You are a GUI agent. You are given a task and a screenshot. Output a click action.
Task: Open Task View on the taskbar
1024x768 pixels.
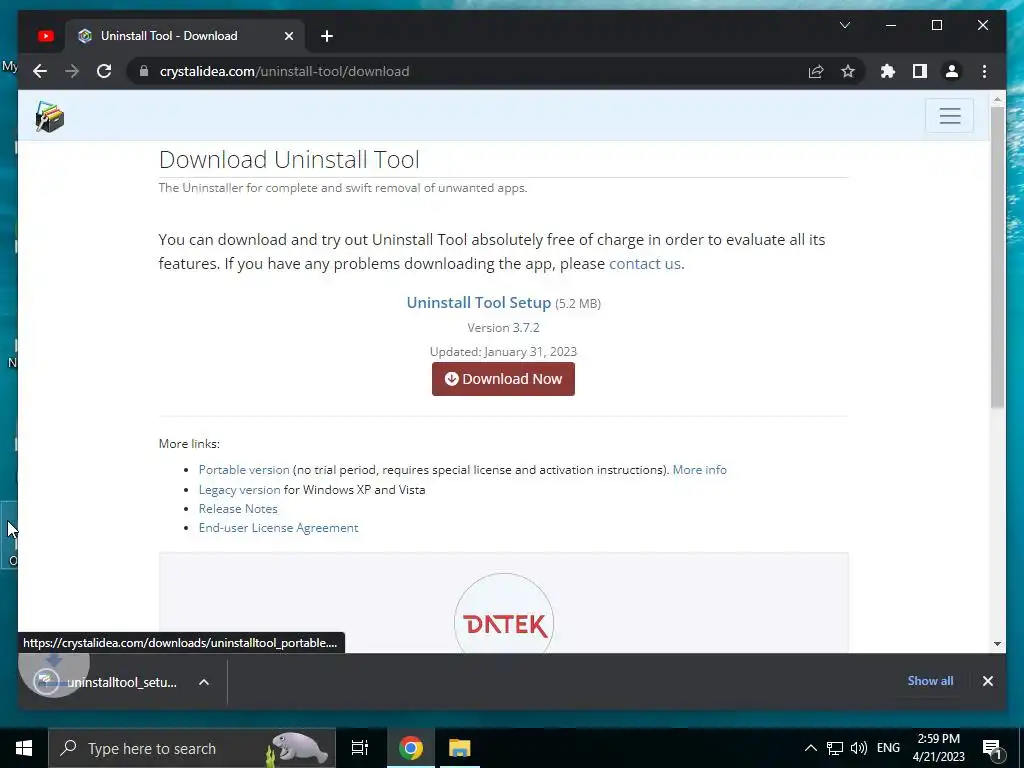tap(360, 748)
